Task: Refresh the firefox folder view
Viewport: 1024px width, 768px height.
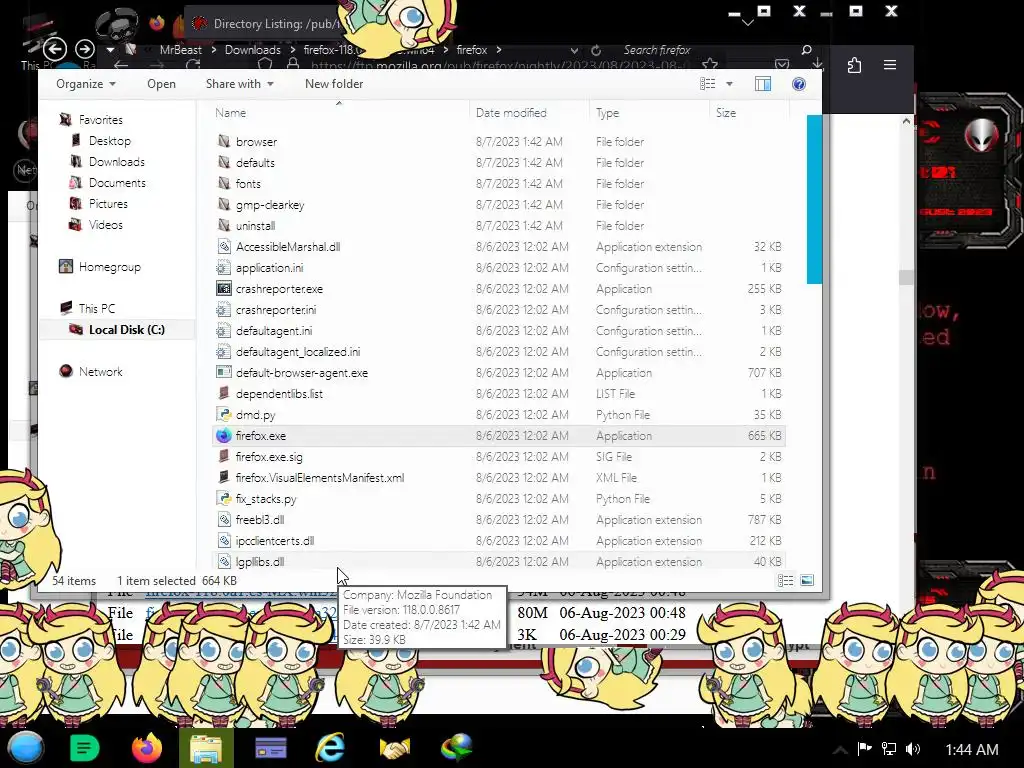Action: [x=596, y=50]
